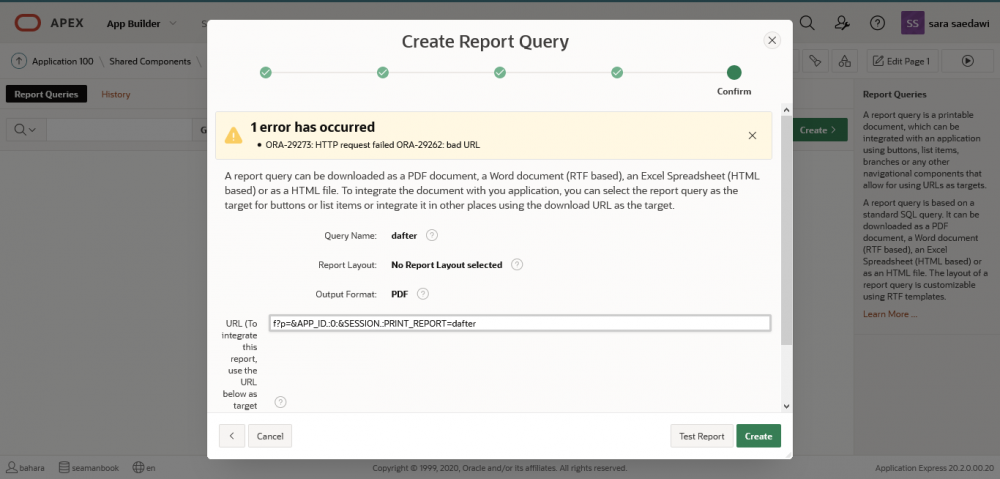Viewport: 1000px width, 479px height.
Task: Click the warning triangle icon
Action: (233, 135)
